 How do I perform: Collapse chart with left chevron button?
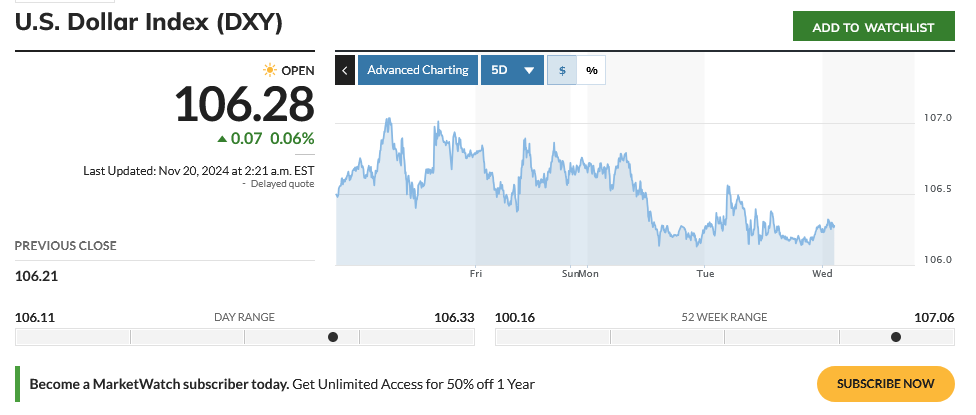345,70
